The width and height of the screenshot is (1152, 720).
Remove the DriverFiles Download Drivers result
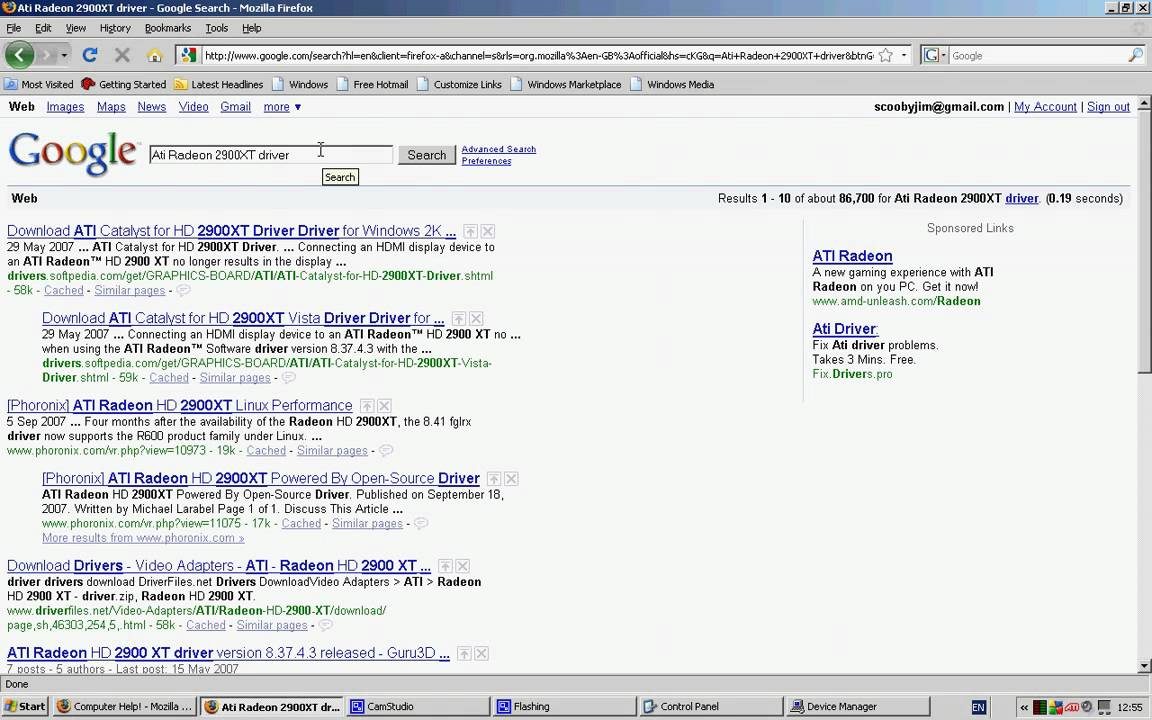click(x=462, y=566)
